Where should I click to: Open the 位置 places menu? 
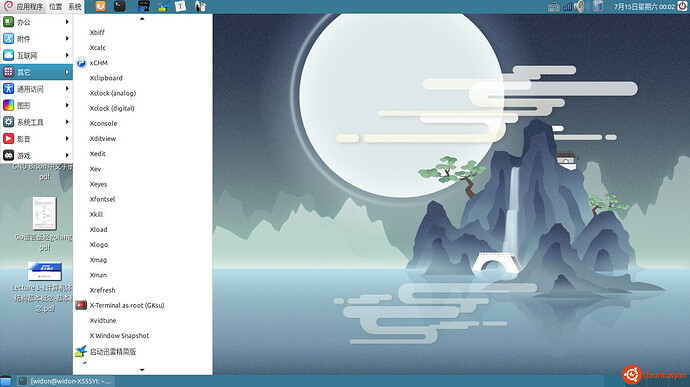point(55,6)
